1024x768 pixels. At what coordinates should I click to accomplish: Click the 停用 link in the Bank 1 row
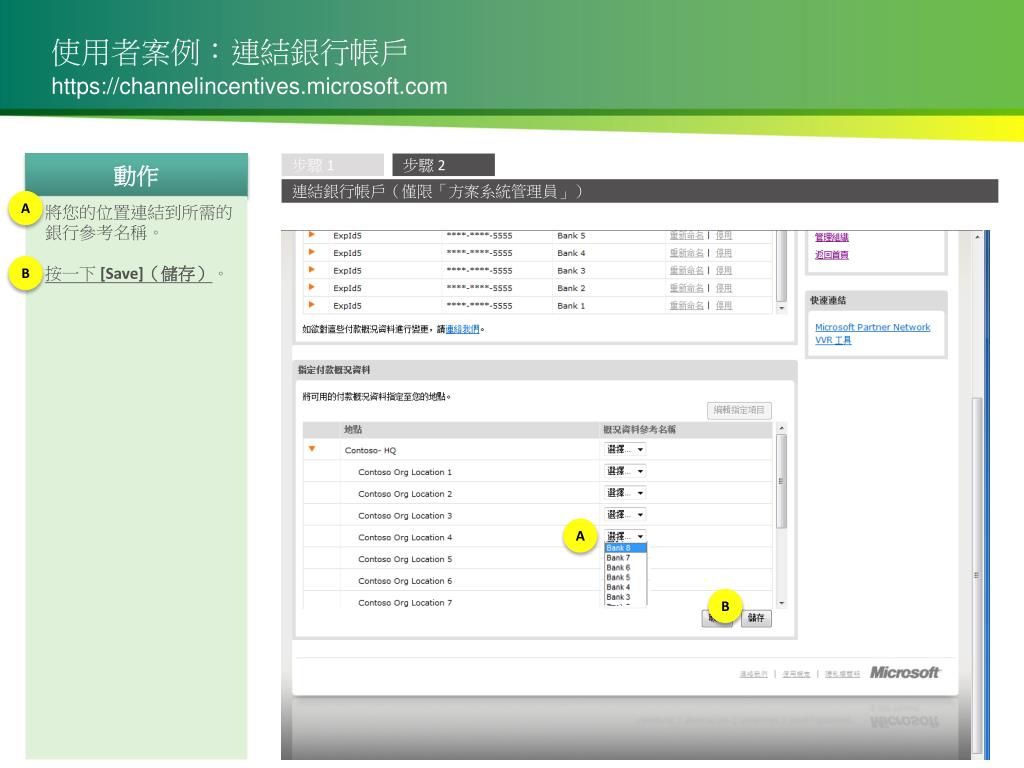pos(723,306)
